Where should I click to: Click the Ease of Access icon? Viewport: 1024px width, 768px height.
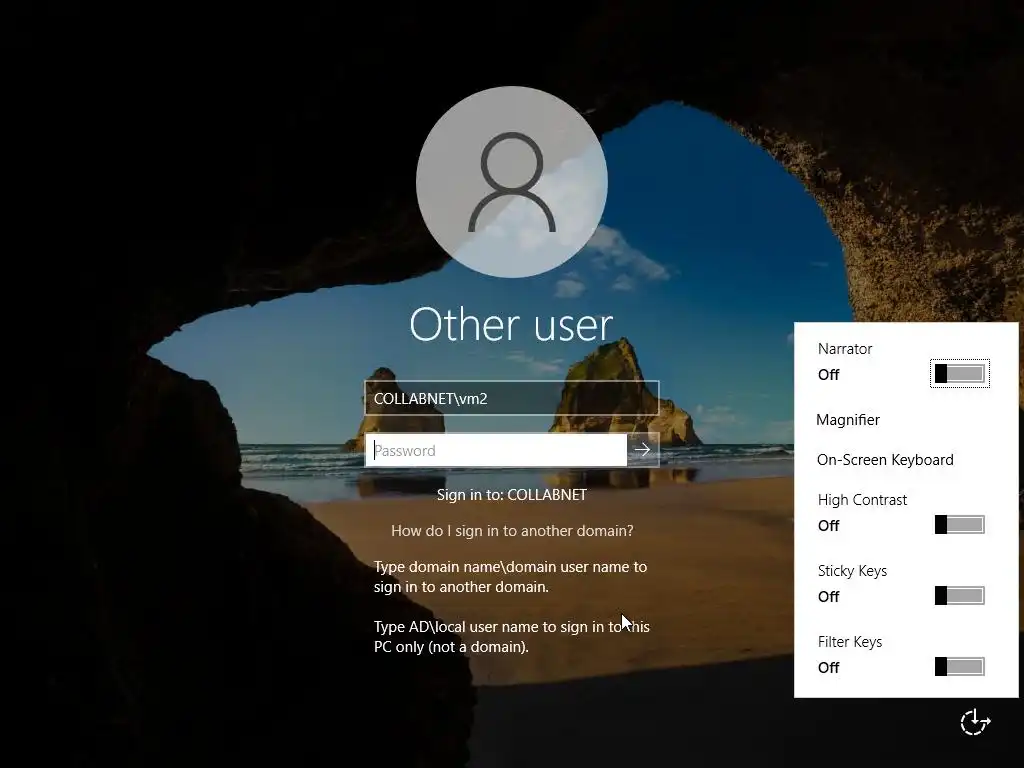975,722
